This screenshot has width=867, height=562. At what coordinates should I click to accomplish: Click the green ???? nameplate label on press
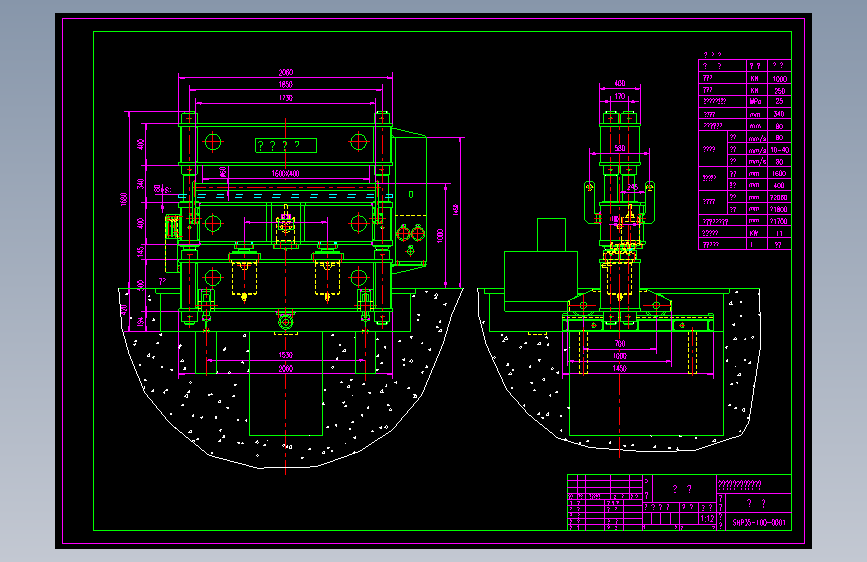pyautogui.click(x=286, y=145)
